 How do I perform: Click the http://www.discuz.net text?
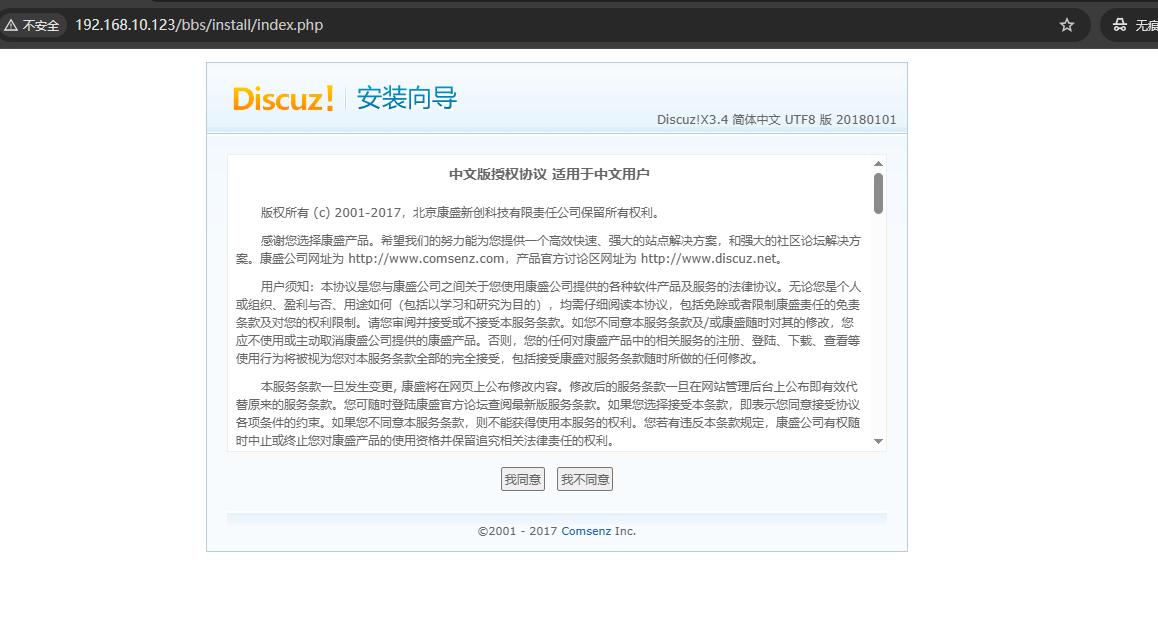(x=708, y=258)
